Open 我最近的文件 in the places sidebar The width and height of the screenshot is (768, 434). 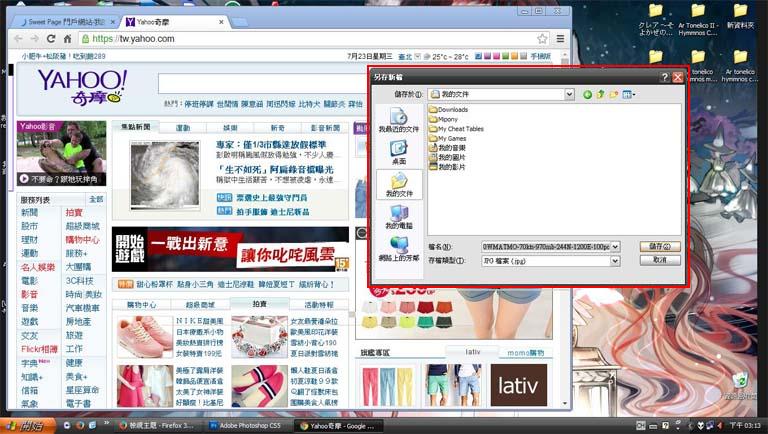click(x=399, y=121)
